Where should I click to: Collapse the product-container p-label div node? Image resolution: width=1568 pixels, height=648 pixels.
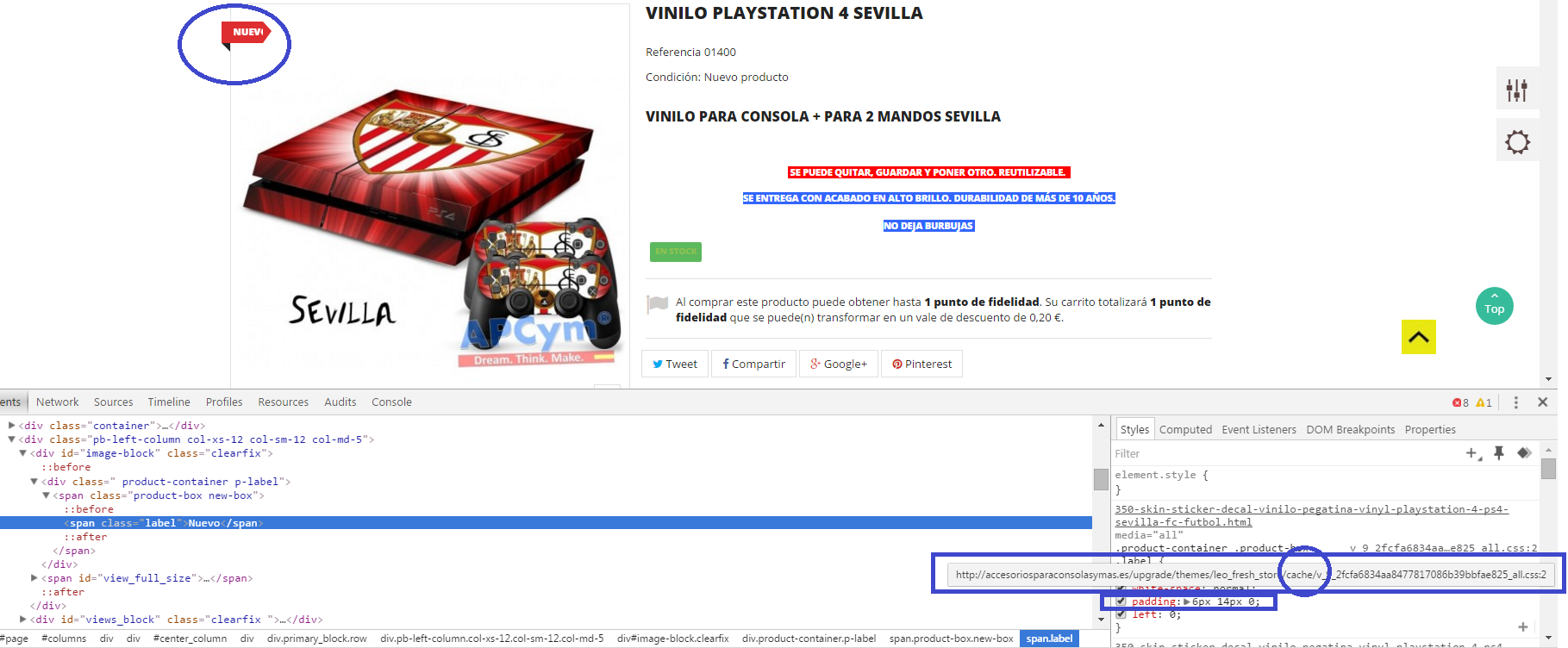click(34, 482)
